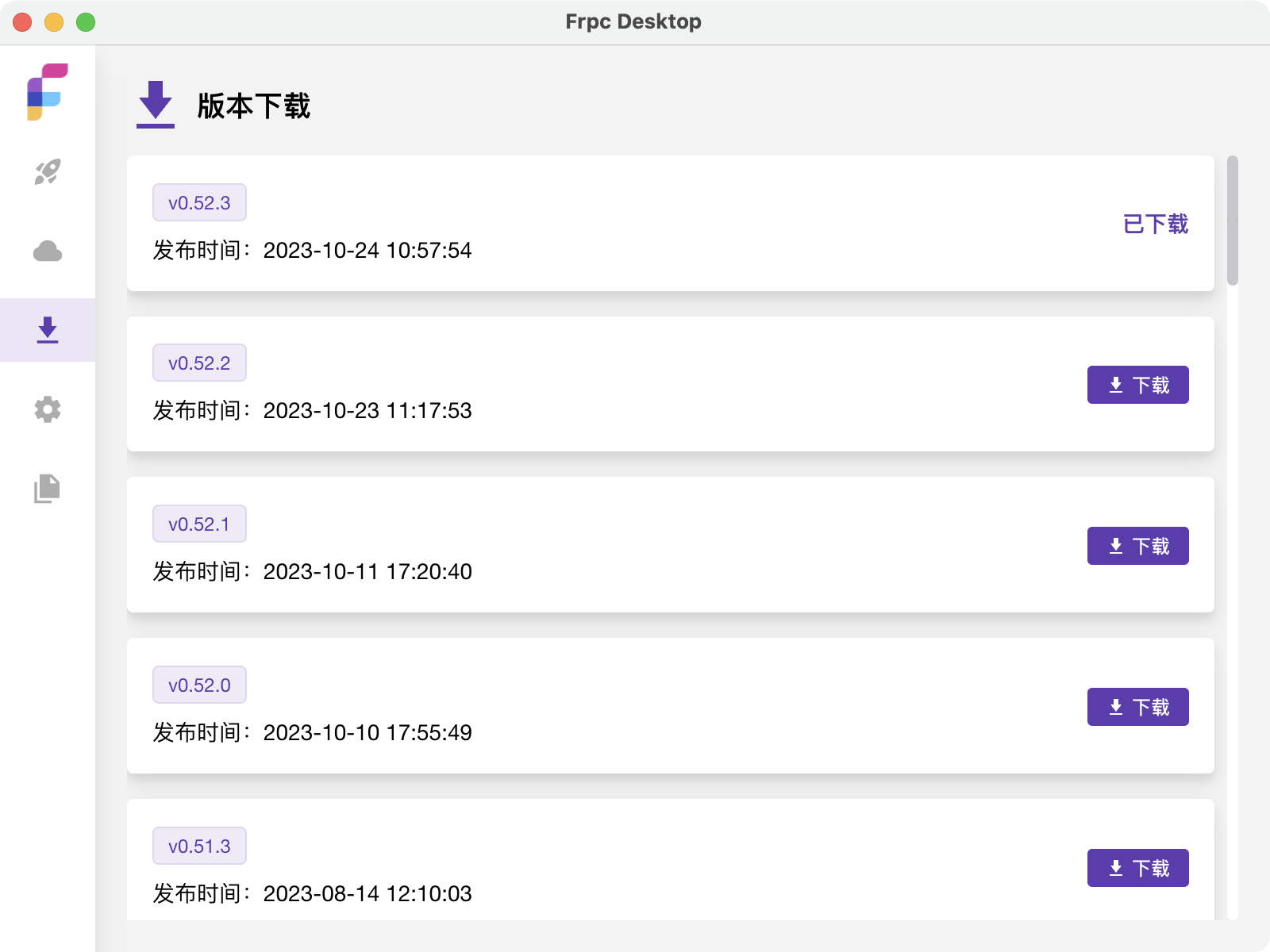Click the v0.52.1 version tag
Viewport: 1270px width, 952px height.
click(x=199, y=524)
